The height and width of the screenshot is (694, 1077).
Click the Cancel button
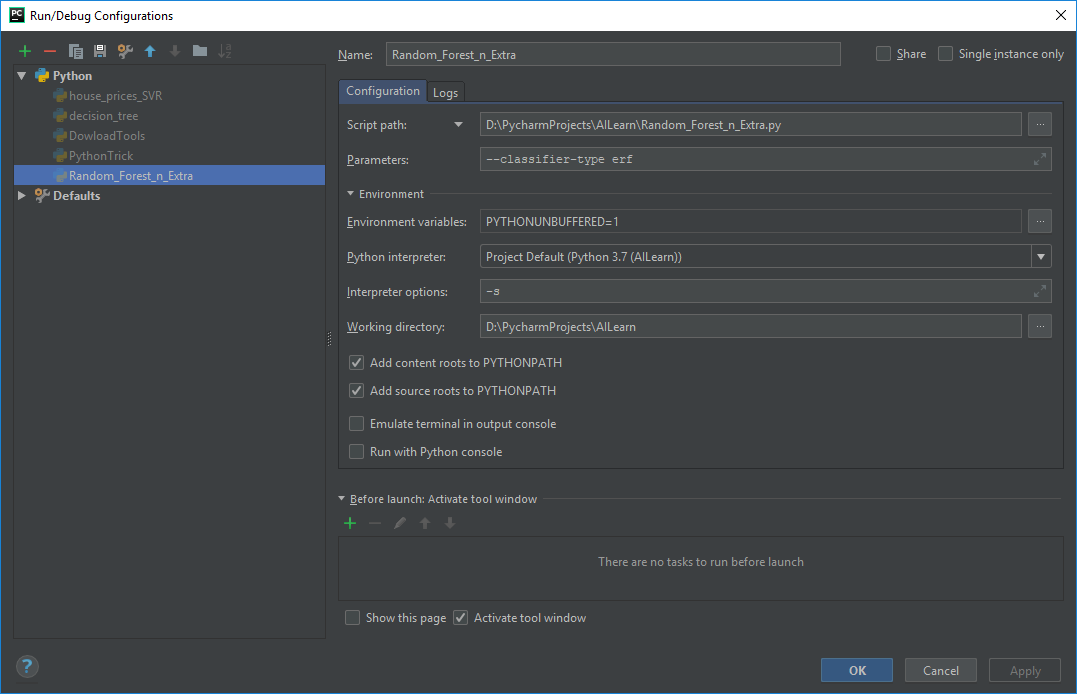940,670
